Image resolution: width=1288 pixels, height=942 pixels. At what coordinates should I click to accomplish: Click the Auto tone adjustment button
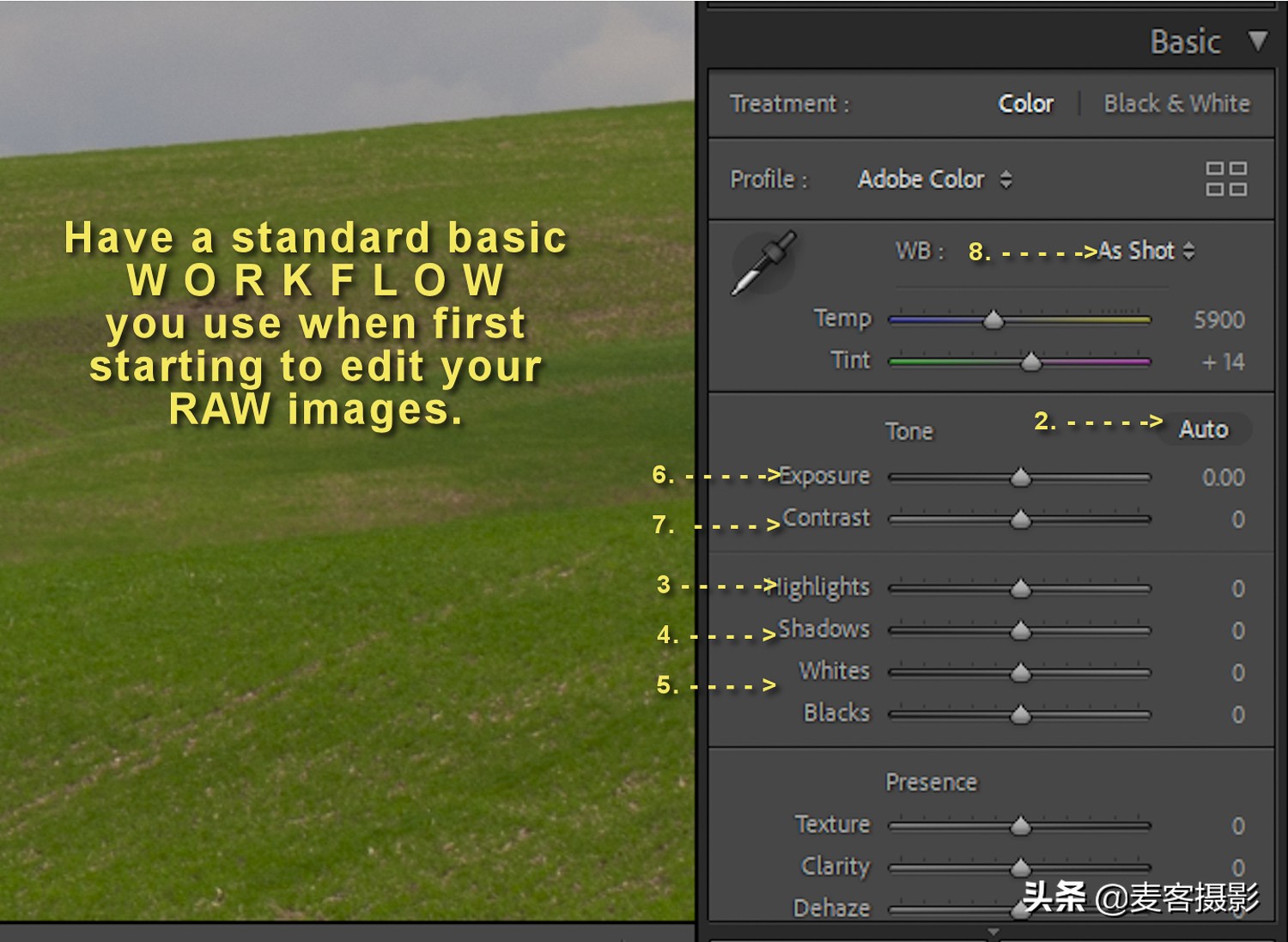[1204, 428]
